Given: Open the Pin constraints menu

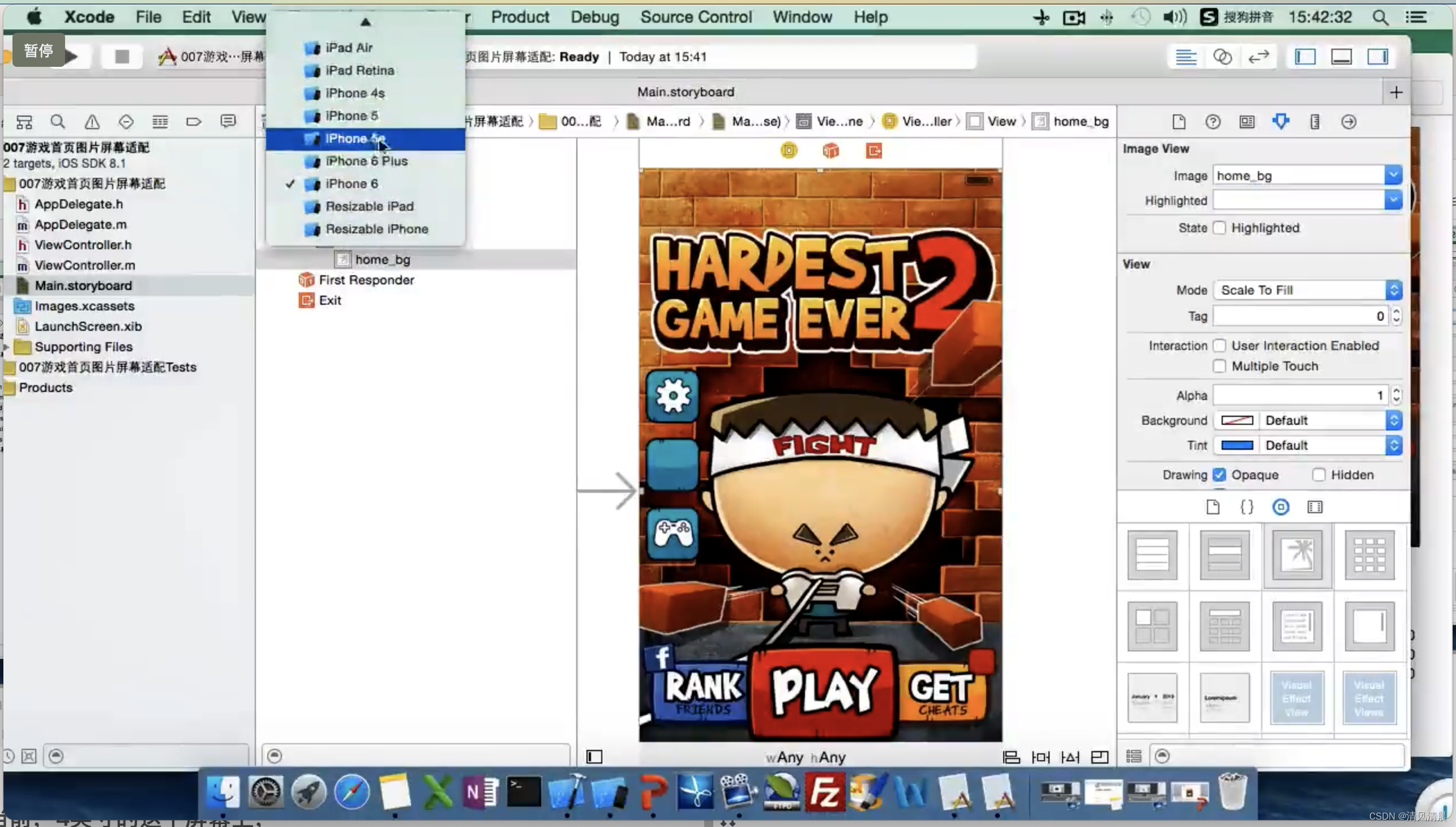Looking at the screenshot, I should click(1041, 757).
